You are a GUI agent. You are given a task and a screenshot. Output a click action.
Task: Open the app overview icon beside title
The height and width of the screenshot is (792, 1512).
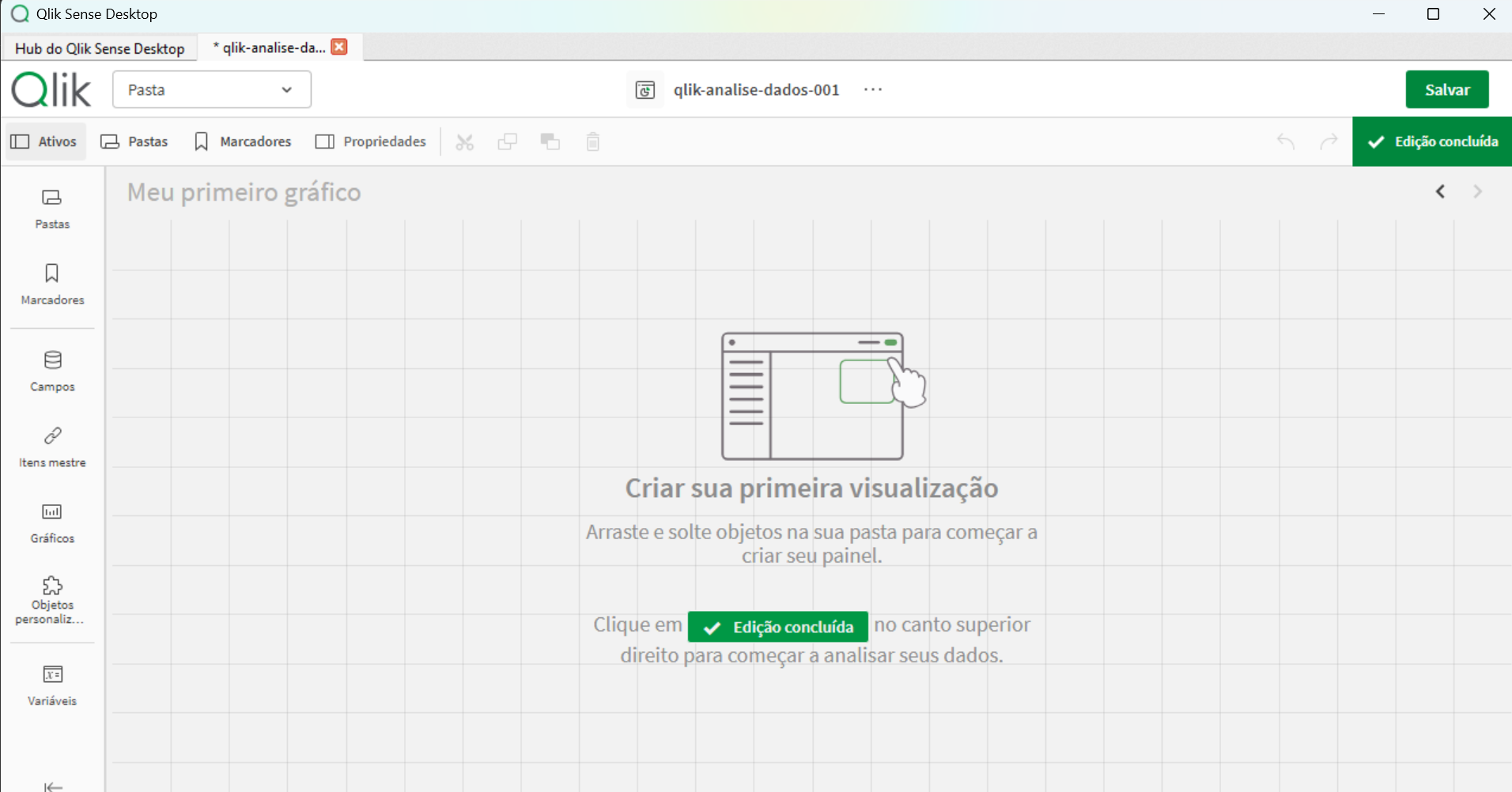645,90
